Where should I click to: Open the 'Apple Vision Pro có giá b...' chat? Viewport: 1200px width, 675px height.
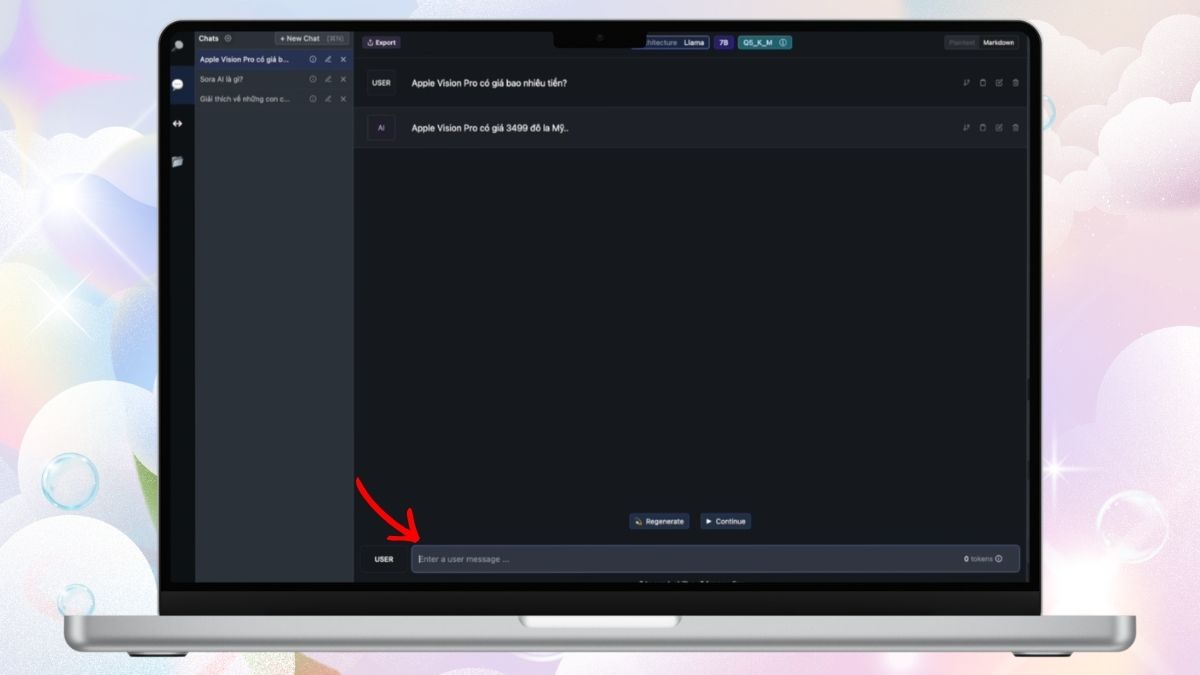click(x=244, y=60)
